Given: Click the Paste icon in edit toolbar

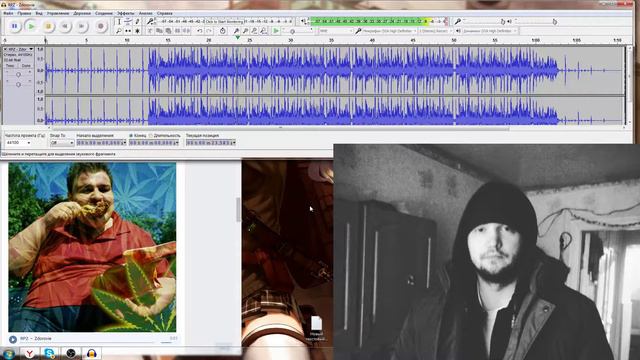Looking at the screenshot, I should click(x=168, y=31).
